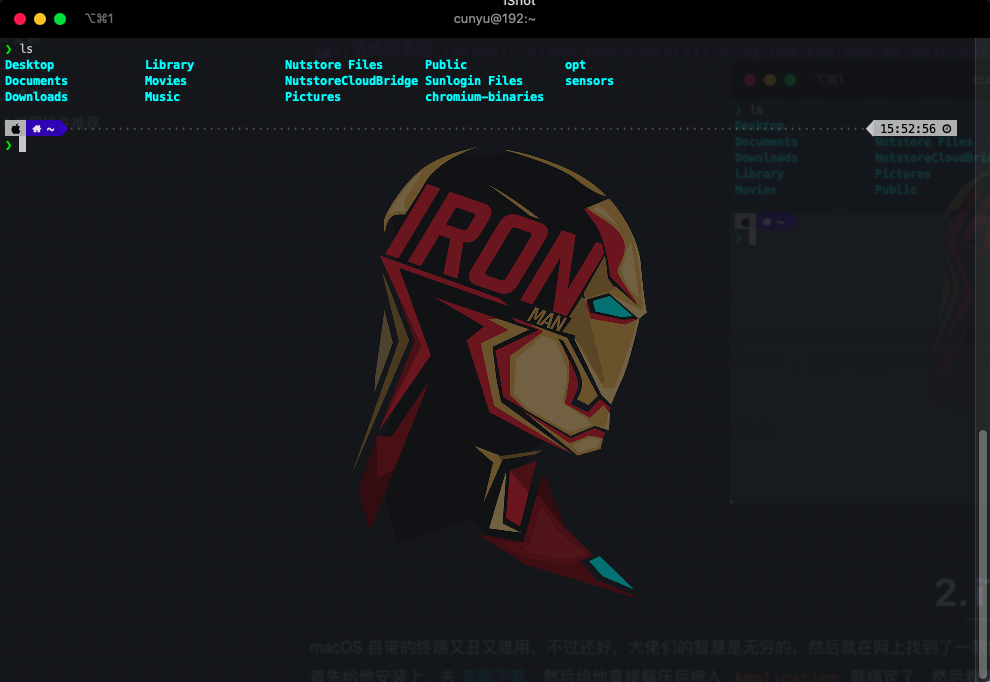This screenshot has height=682, width=990.
Task: Click the sensors entry in ls output
Action: pos(589,81)
